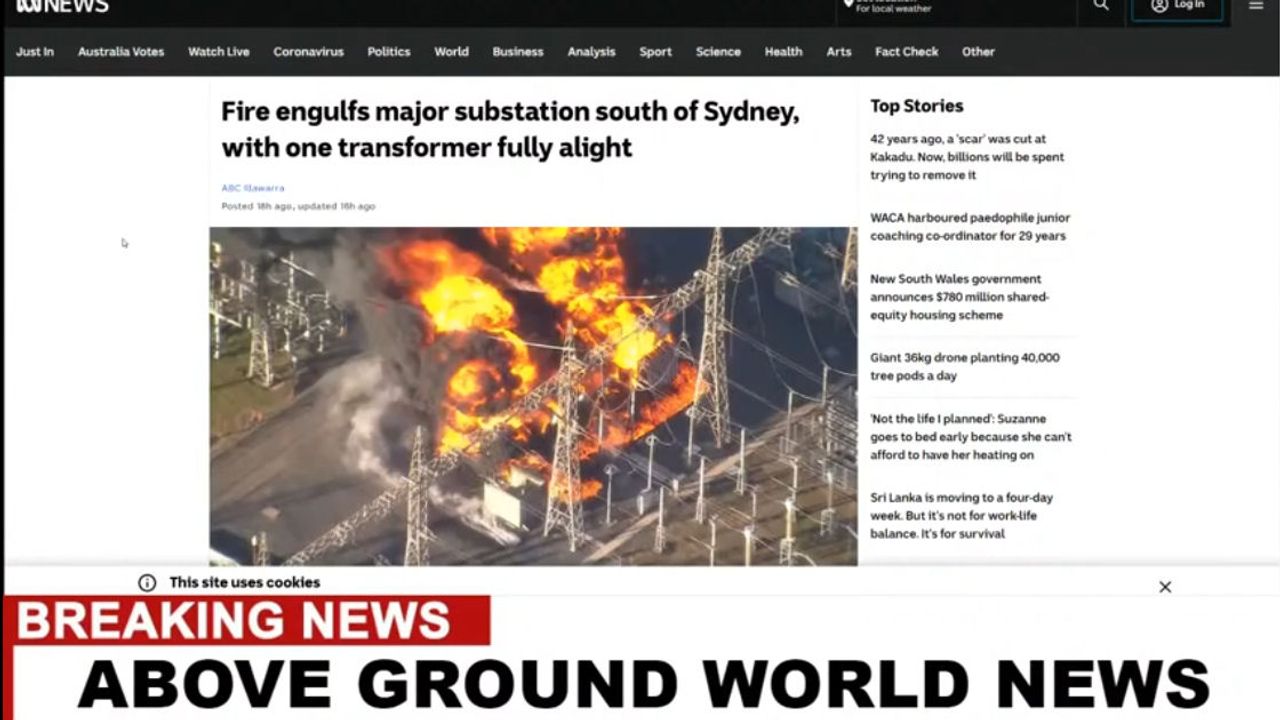Open the Fact Check section
1280x720 pixels.
906,52
